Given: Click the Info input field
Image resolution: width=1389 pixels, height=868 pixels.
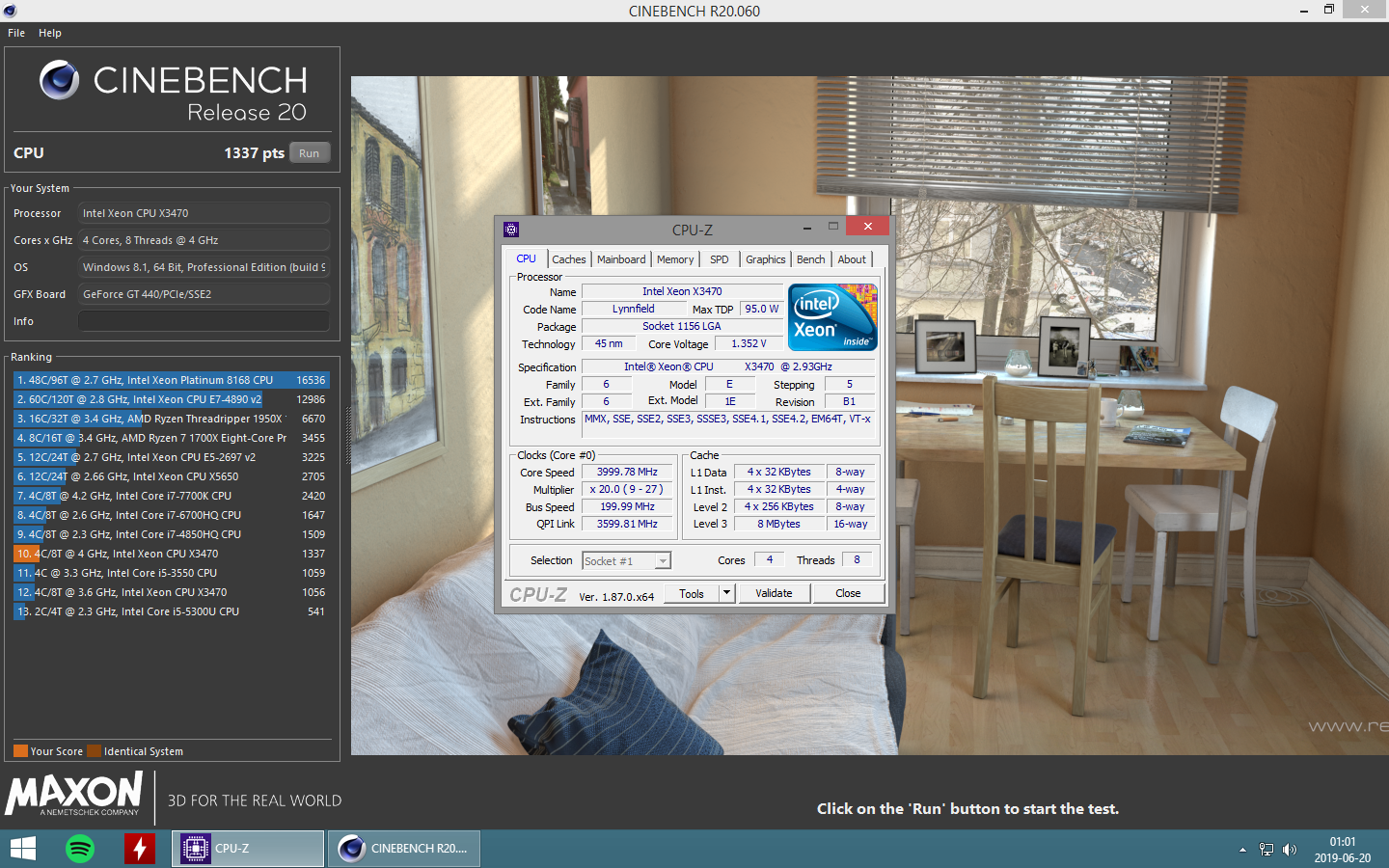Looking at the screenshot, I should pos(204,321).
